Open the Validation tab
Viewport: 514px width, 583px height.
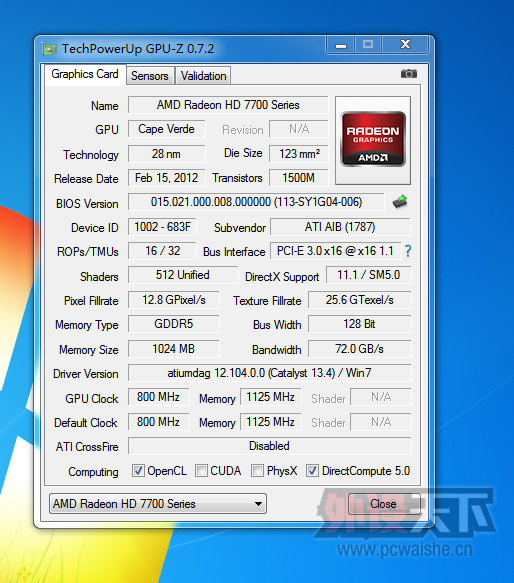[x=203, y=76]
